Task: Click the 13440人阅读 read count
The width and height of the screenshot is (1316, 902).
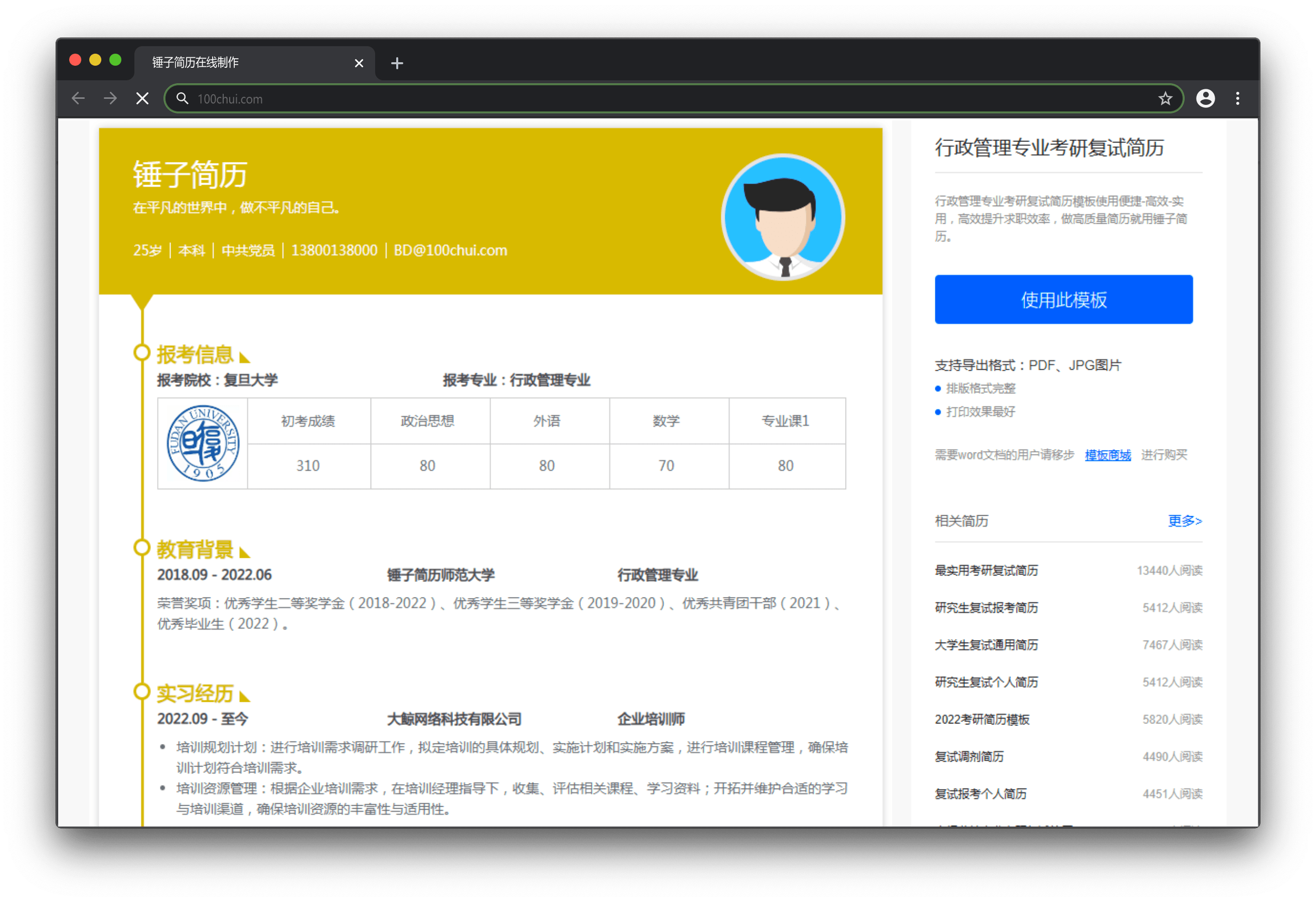Action: pos(1170,570)
